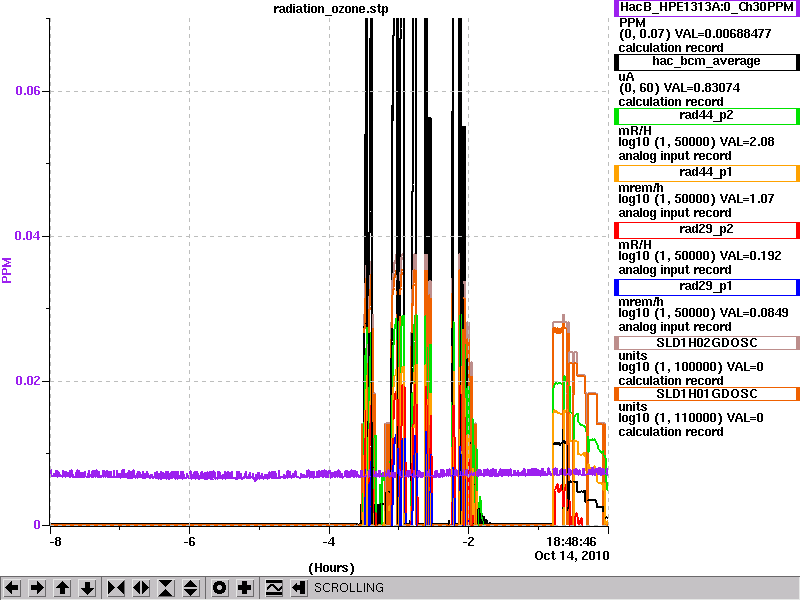Select the HacB_HPE1313A:0_Ch30PPM legend entry
This screenshot has height=600, width=800.
coord(707,8)
